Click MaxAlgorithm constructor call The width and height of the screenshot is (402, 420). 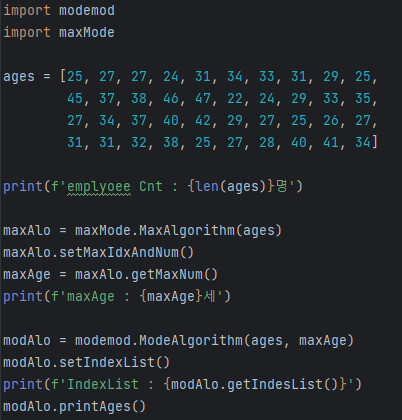tap(187, 231)
